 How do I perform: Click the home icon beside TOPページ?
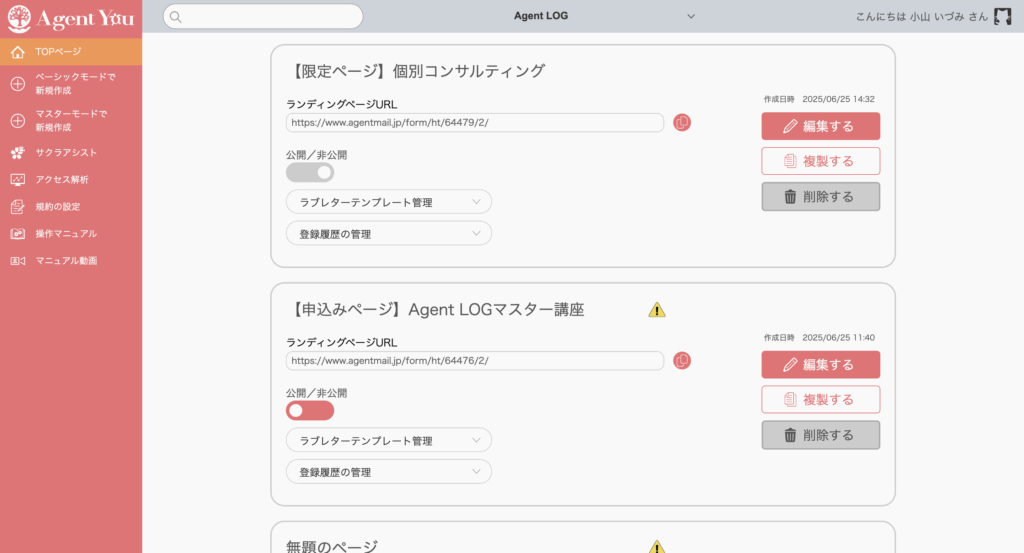pos(18,52)
